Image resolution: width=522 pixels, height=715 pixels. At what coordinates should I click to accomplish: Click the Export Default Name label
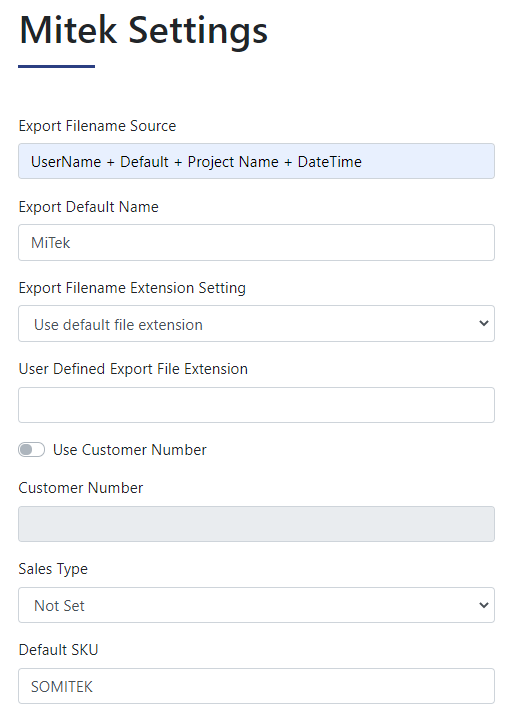pos(88,207)
